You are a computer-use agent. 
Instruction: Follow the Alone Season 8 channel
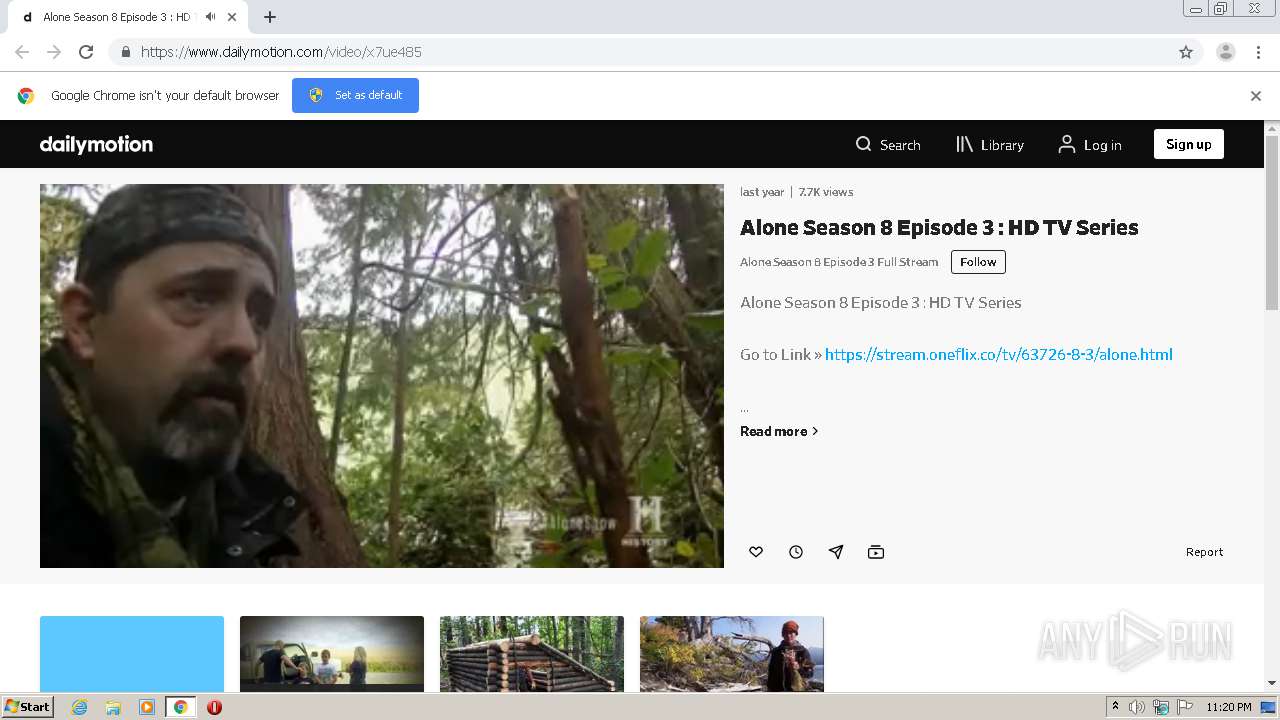(978, 262)
